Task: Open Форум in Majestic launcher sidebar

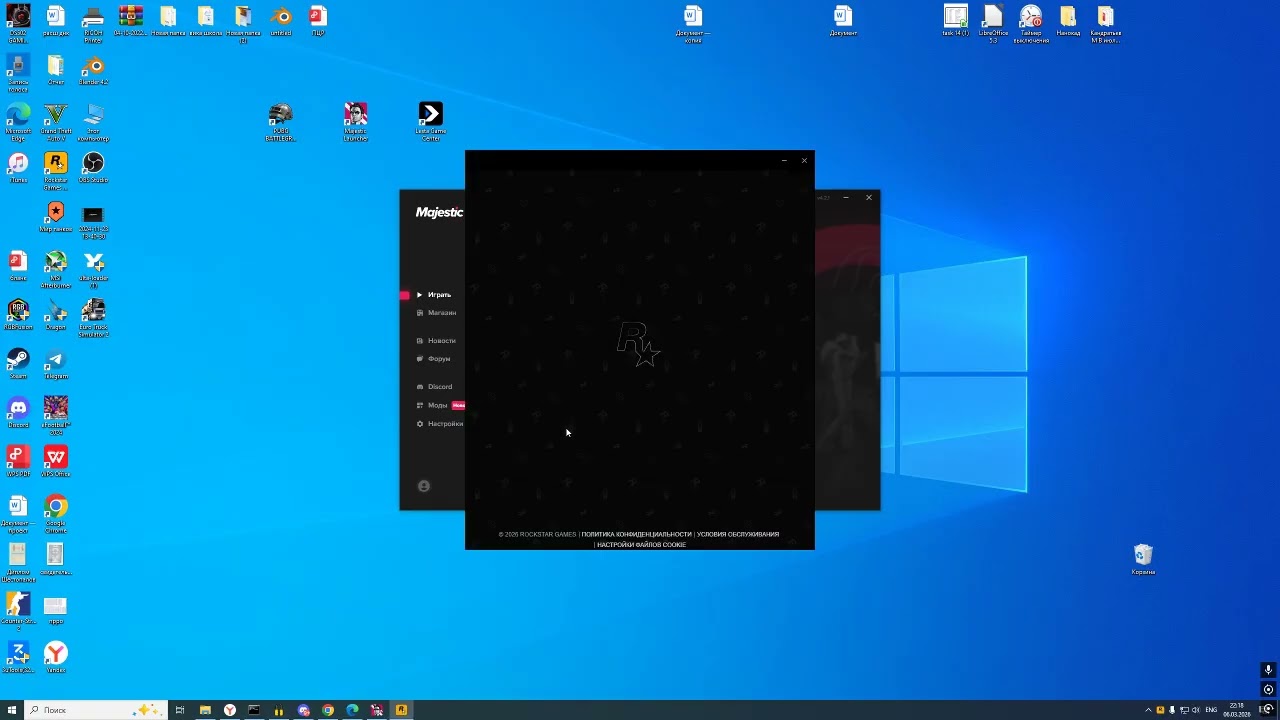Action: (x=434, y=359)
